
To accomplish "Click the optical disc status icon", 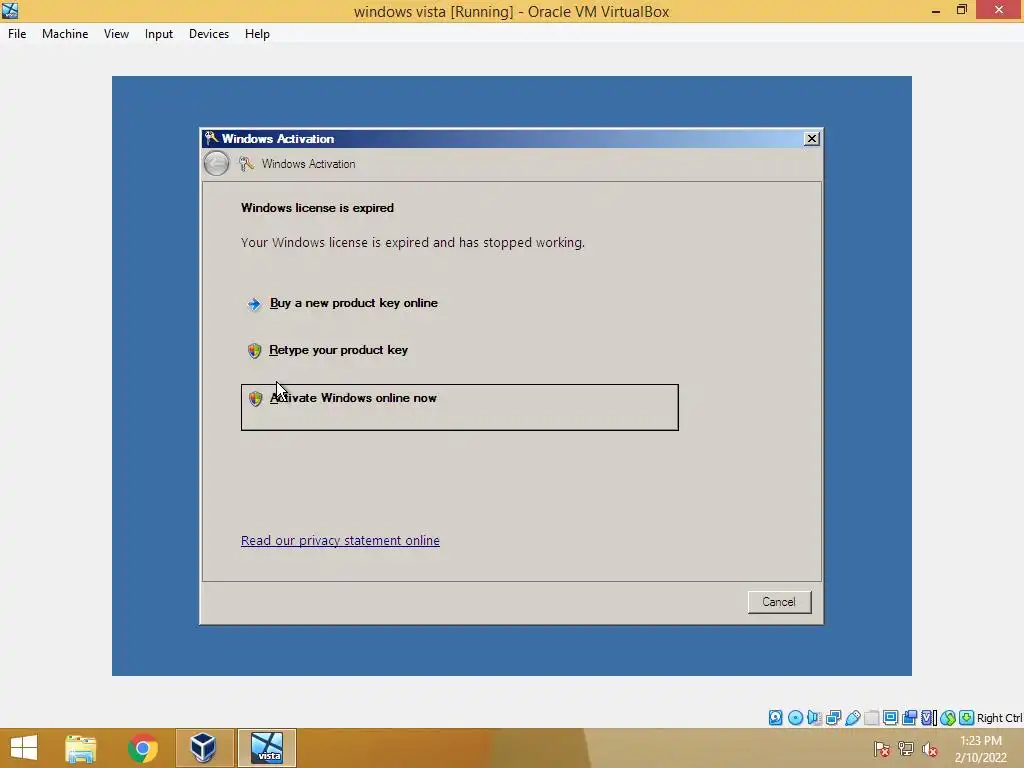I will tap(795, 718).
